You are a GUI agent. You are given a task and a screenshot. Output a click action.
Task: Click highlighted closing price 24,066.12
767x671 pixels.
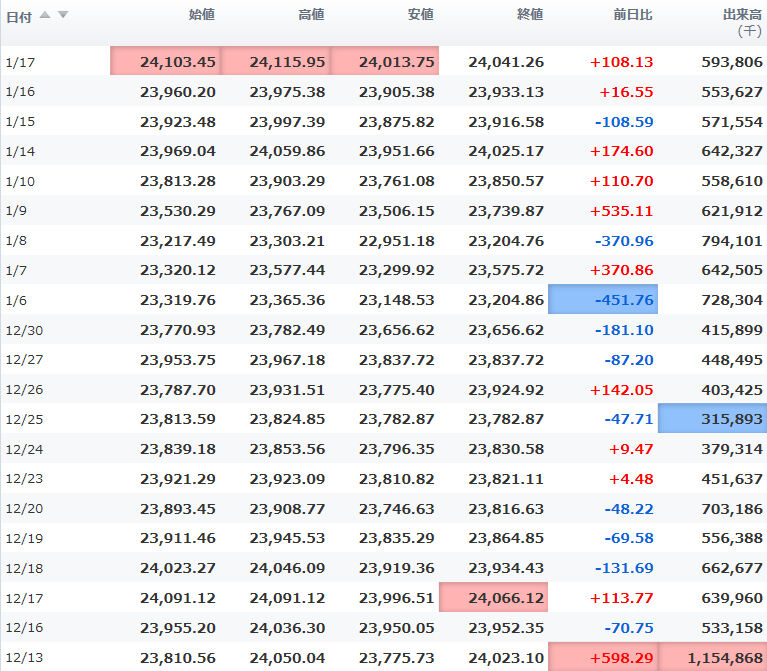pos(493,597)
